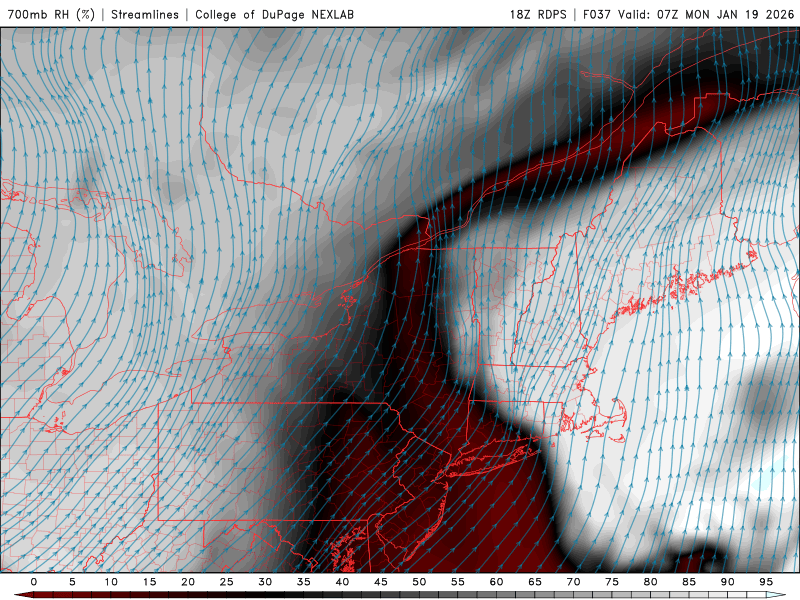Click the '20' tick label on the color scale

pos(188,582)
